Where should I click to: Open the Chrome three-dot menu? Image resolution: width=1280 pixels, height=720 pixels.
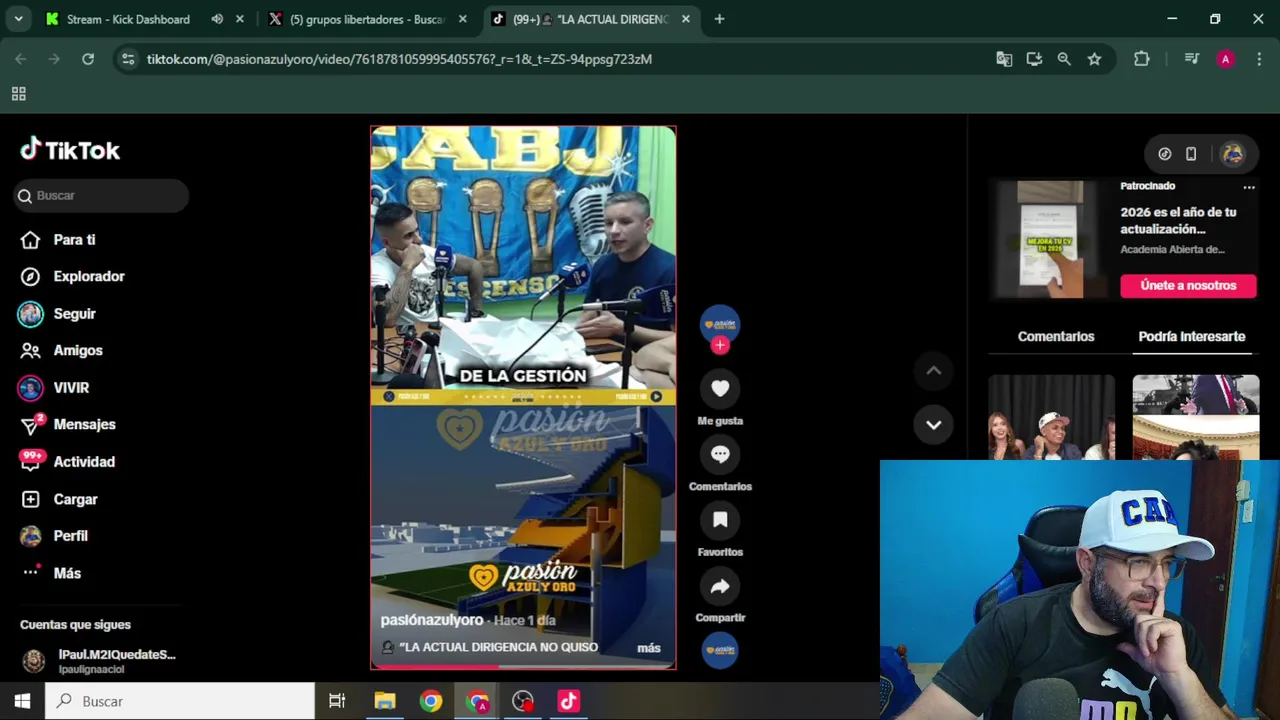pyautogui.click(x=1259, y=59)
